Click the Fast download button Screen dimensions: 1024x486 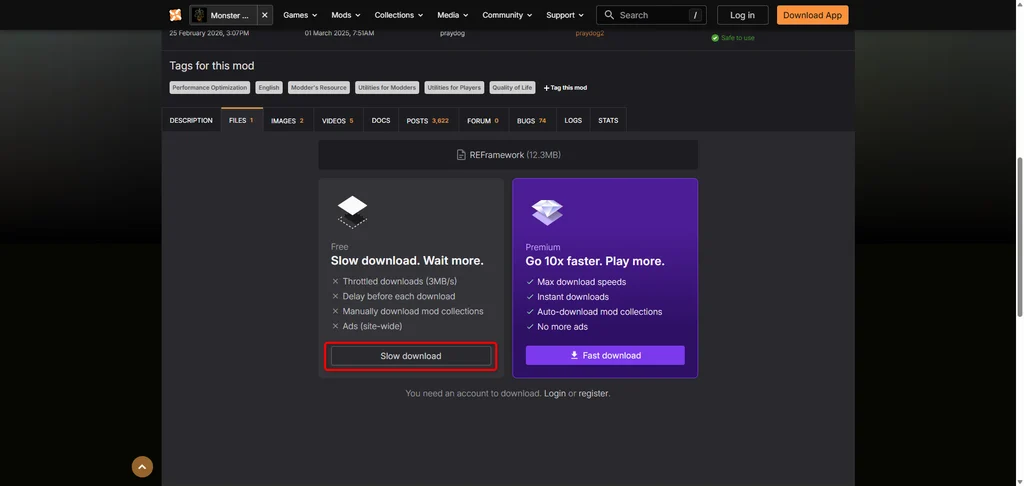tap(605, 355)
